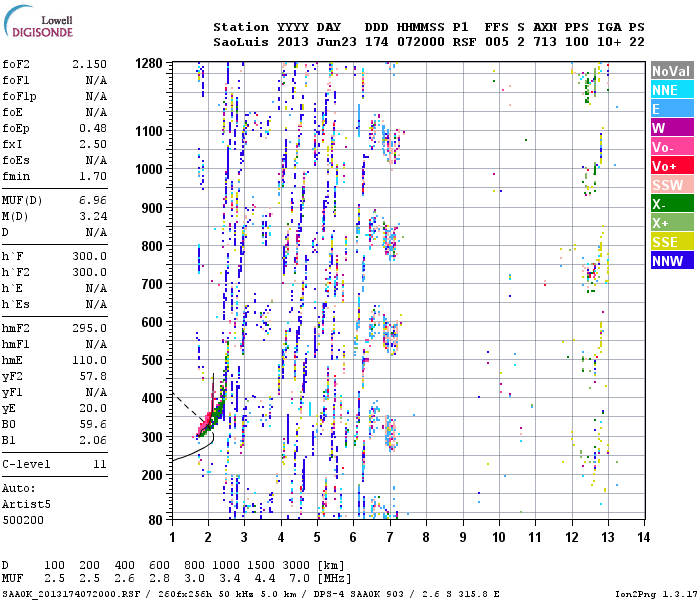Screen dimensions: 700x600
Task: Click the 500200 version number
Action: coord(23,520)
